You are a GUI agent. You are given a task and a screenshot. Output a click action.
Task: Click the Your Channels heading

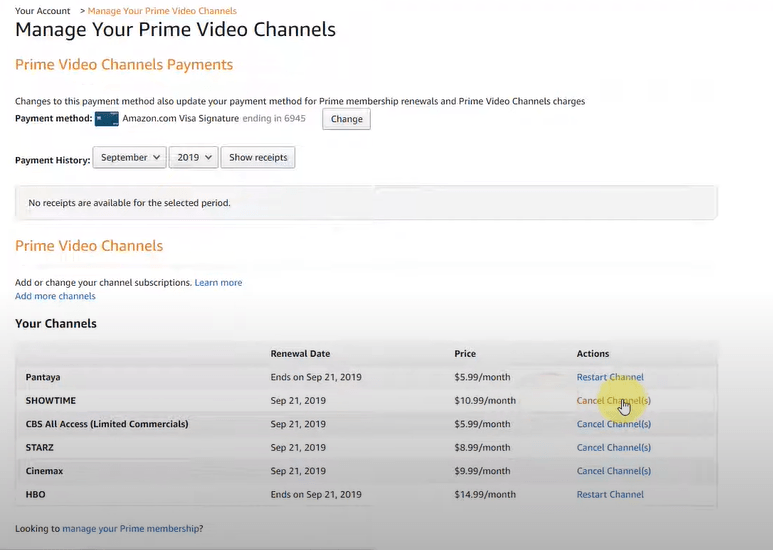(x=56, y=323)
